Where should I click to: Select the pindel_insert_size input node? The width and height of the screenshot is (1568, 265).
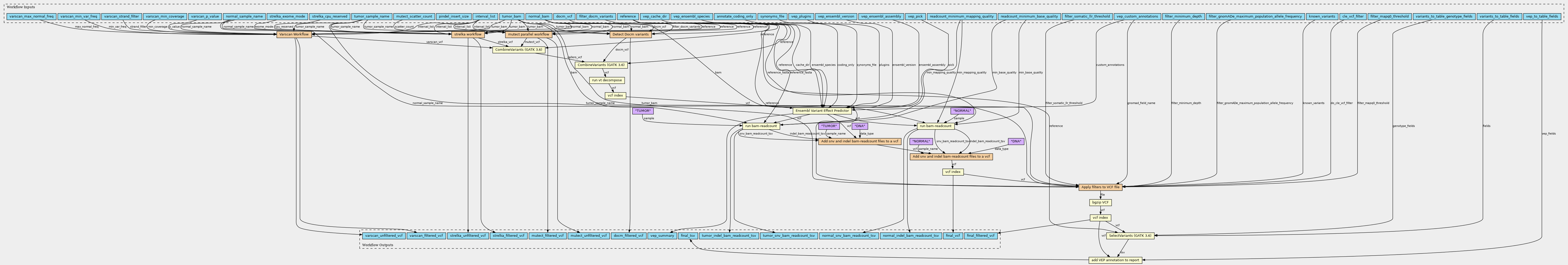pos(454,17)
